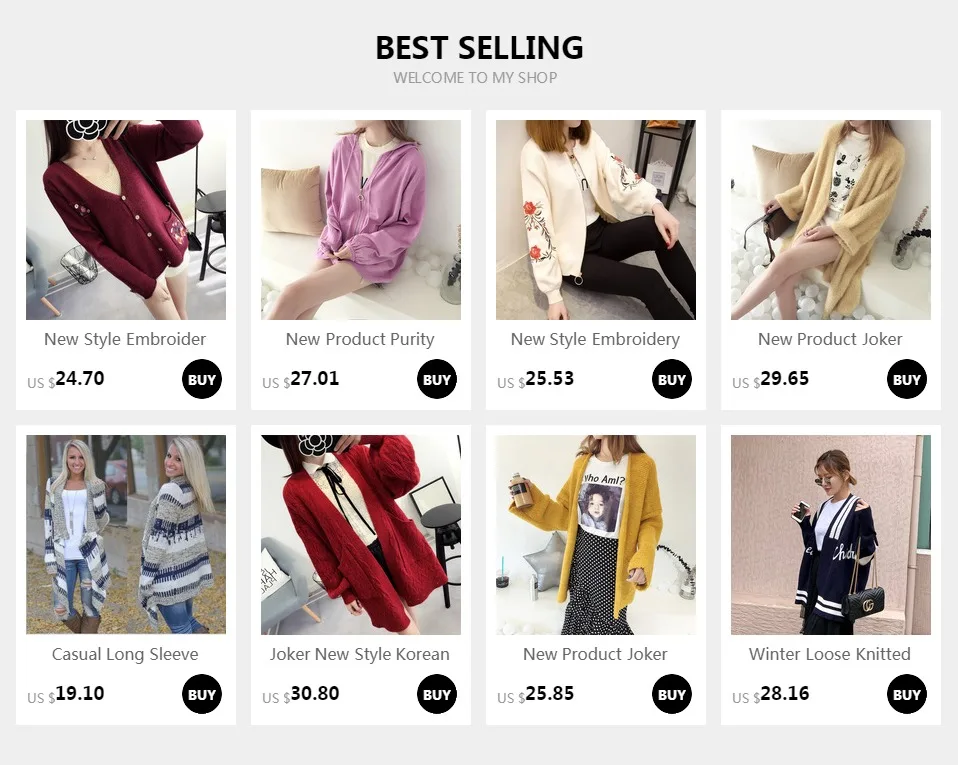View the long yellow fuzzy cardigan image
The width and height of the screenshot is (958, 765).
tap(831, 220)
